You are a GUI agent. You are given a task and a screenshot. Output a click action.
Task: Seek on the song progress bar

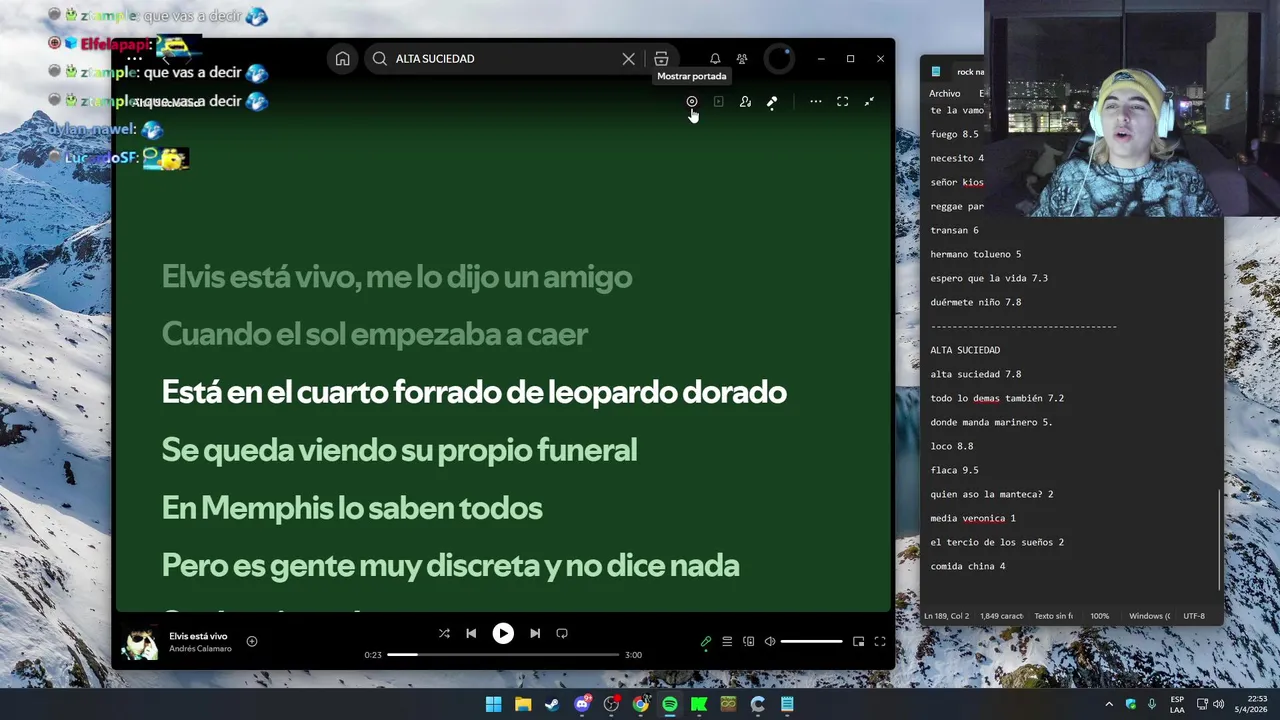coord(503,655)
